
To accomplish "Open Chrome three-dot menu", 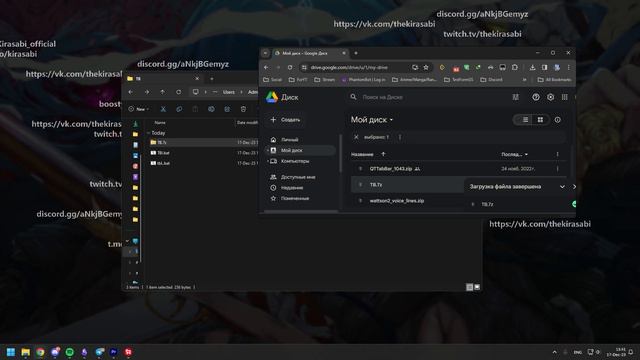I will point(569,67).
